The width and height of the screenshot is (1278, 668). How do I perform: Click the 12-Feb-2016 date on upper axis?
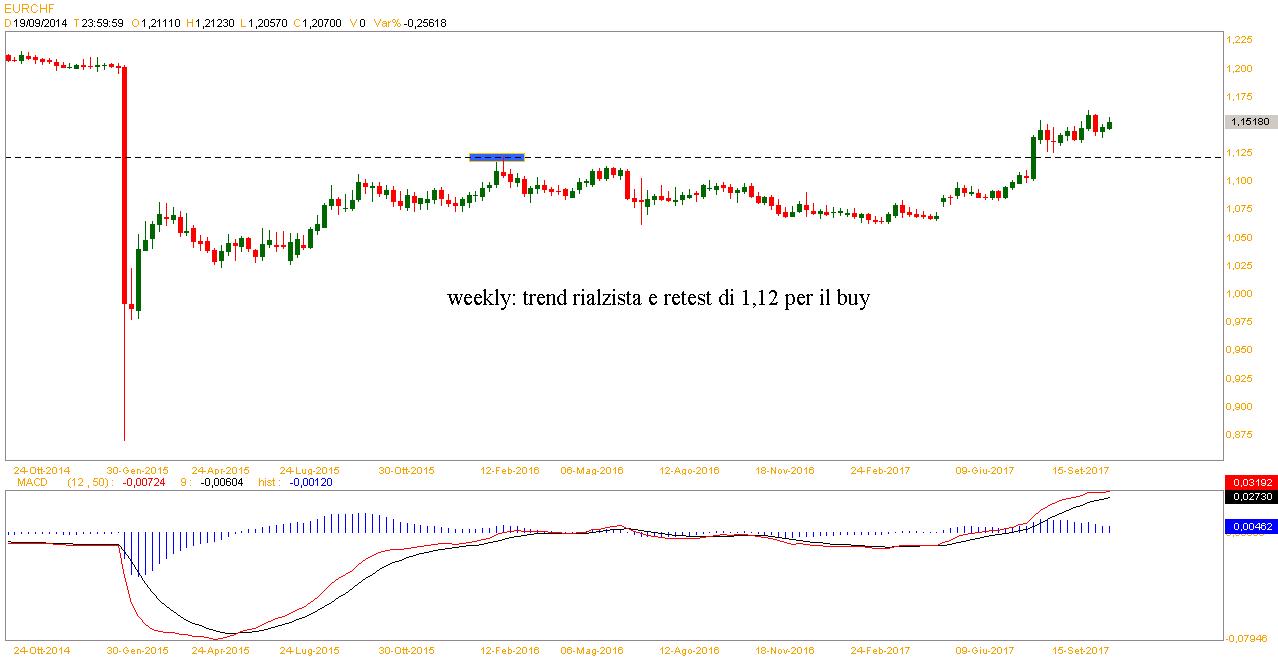[510, 470]
